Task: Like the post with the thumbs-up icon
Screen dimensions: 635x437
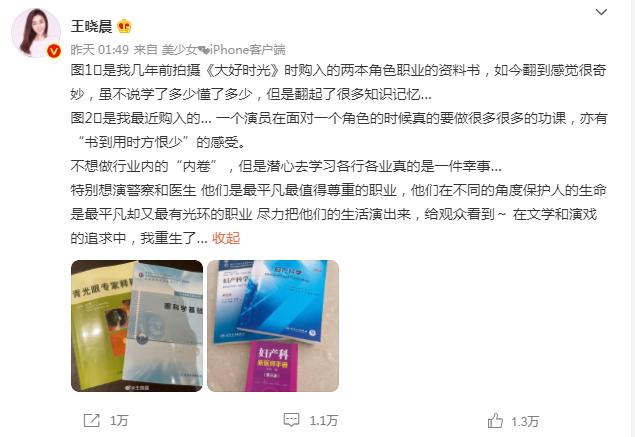Action: point(495,420)
